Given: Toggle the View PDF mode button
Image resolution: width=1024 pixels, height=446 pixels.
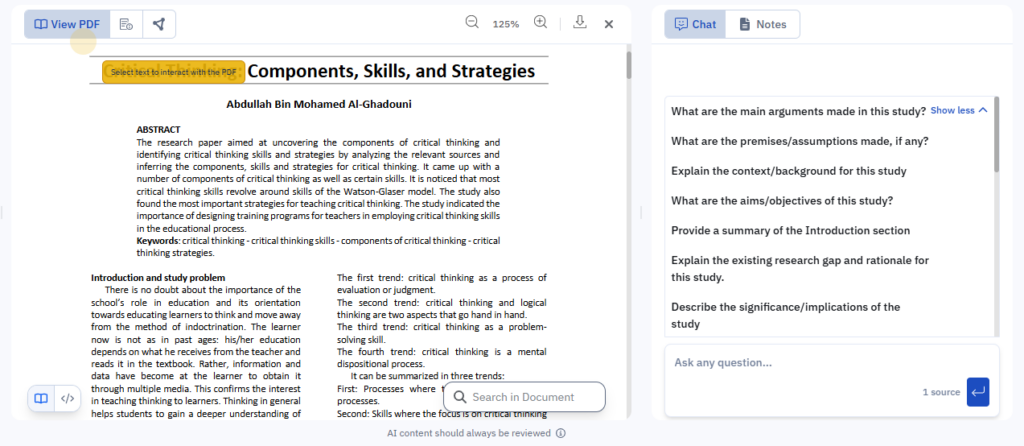Looking at the screenshot, I should pos(66,24).
